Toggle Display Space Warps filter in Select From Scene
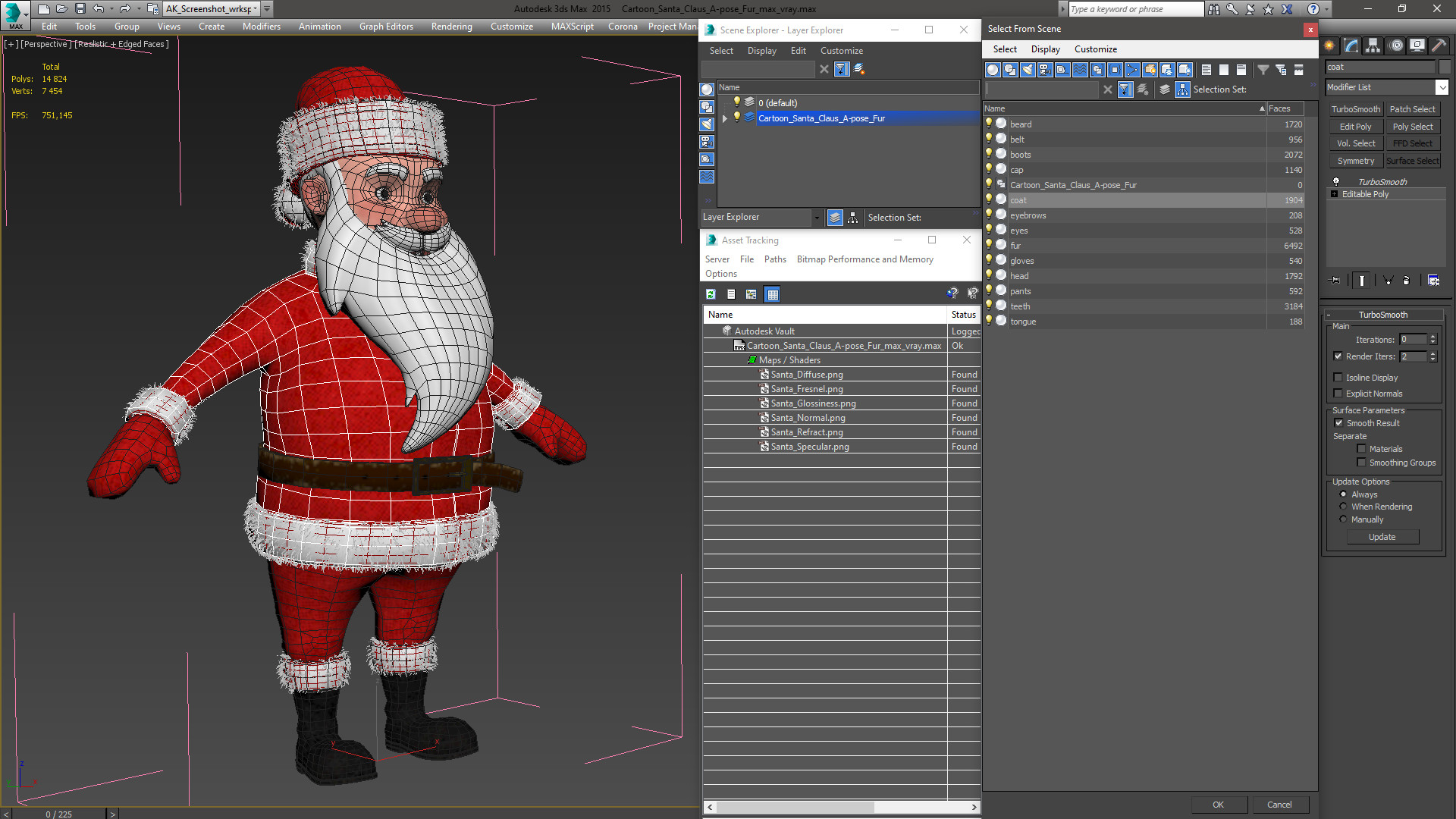Image resolution: width=1456 pixels, height=819 pixels. pos(1080,70)
